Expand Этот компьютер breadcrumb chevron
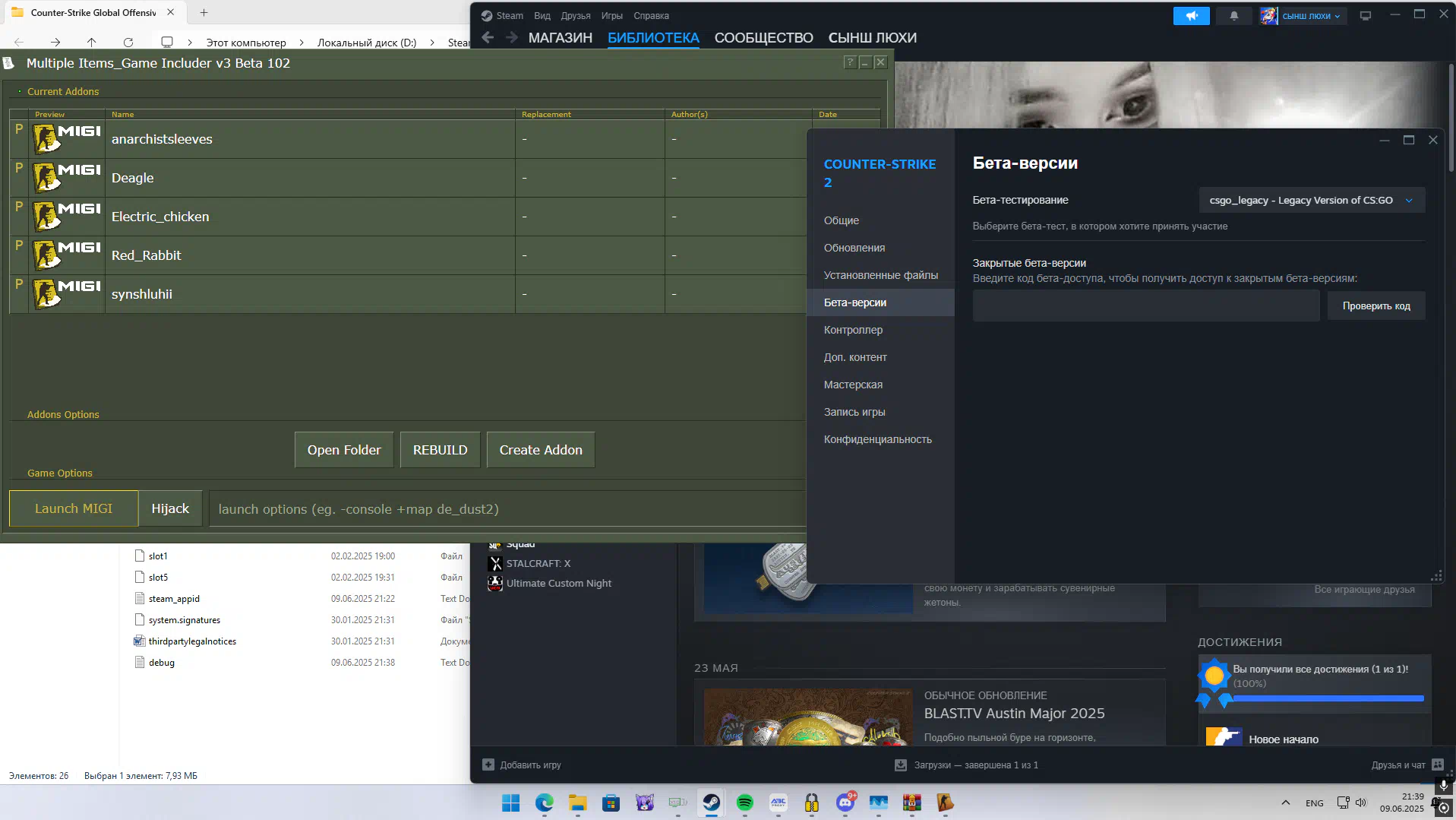Image resolution: width=1456 pixels, height=820 pixels. (302, 43)
